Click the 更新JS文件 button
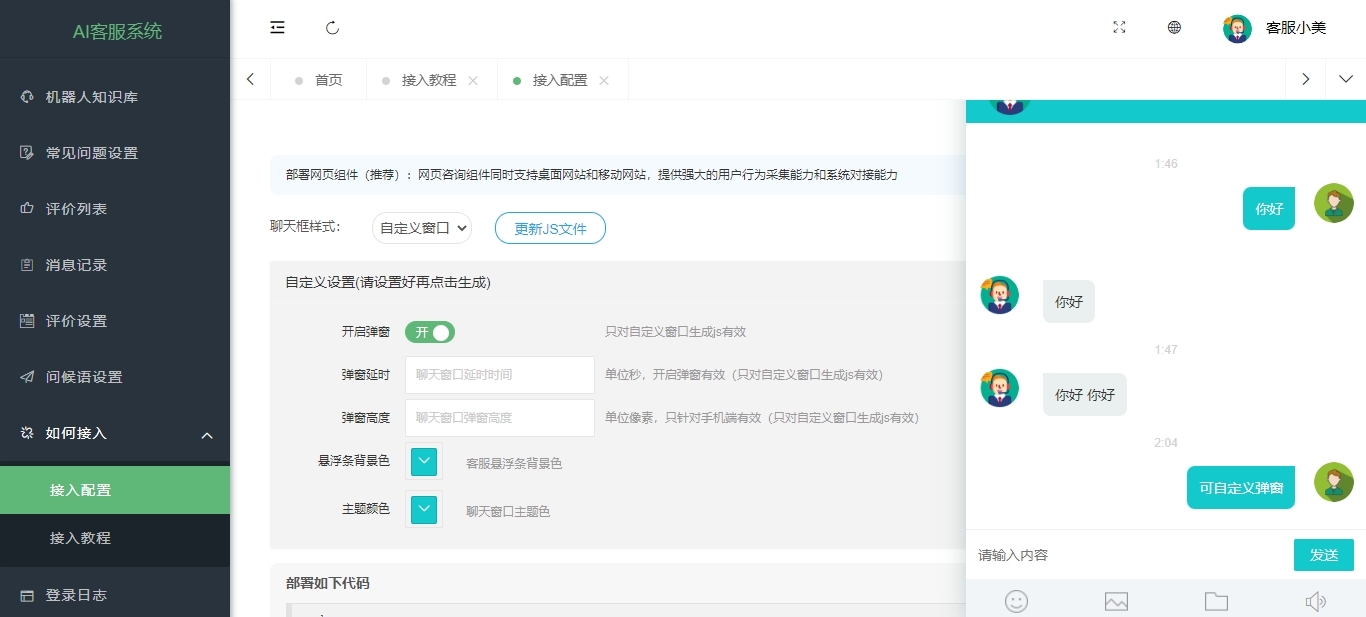Image resolution: width=1366 pixels, height=617 pixels. click(x=550, y=228)
